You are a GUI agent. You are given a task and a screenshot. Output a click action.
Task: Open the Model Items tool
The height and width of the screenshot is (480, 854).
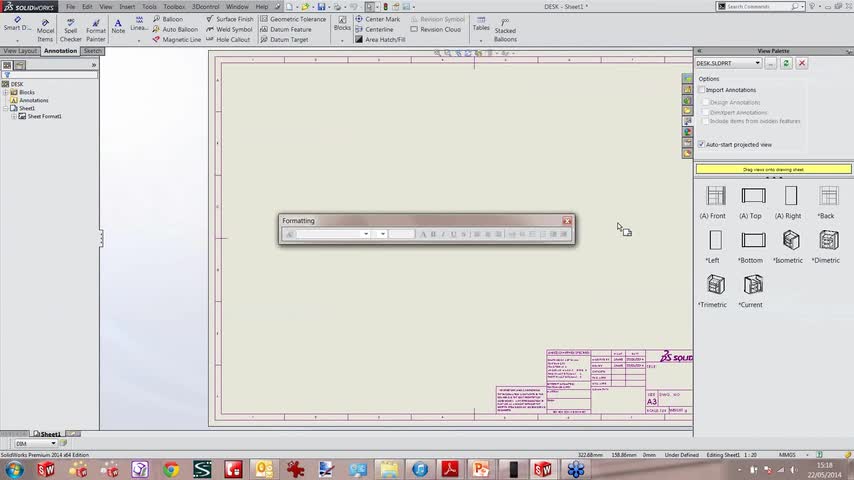(x=45, y=30)
